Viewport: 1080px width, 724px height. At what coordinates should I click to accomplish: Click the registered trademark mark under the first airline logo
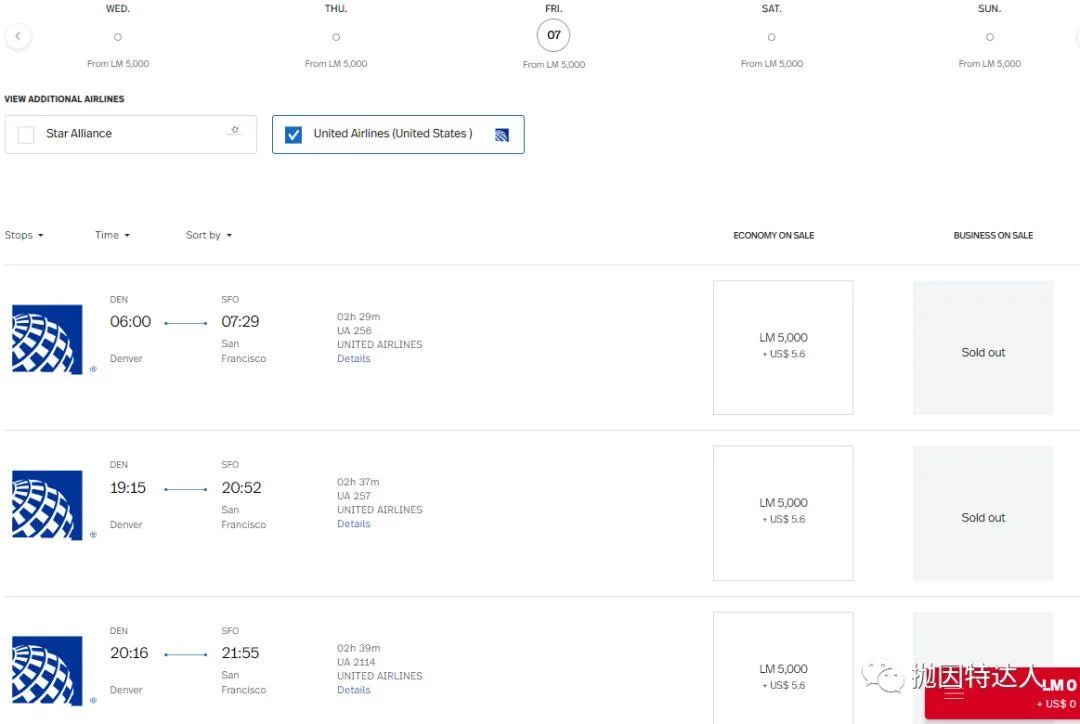[93, 369]
